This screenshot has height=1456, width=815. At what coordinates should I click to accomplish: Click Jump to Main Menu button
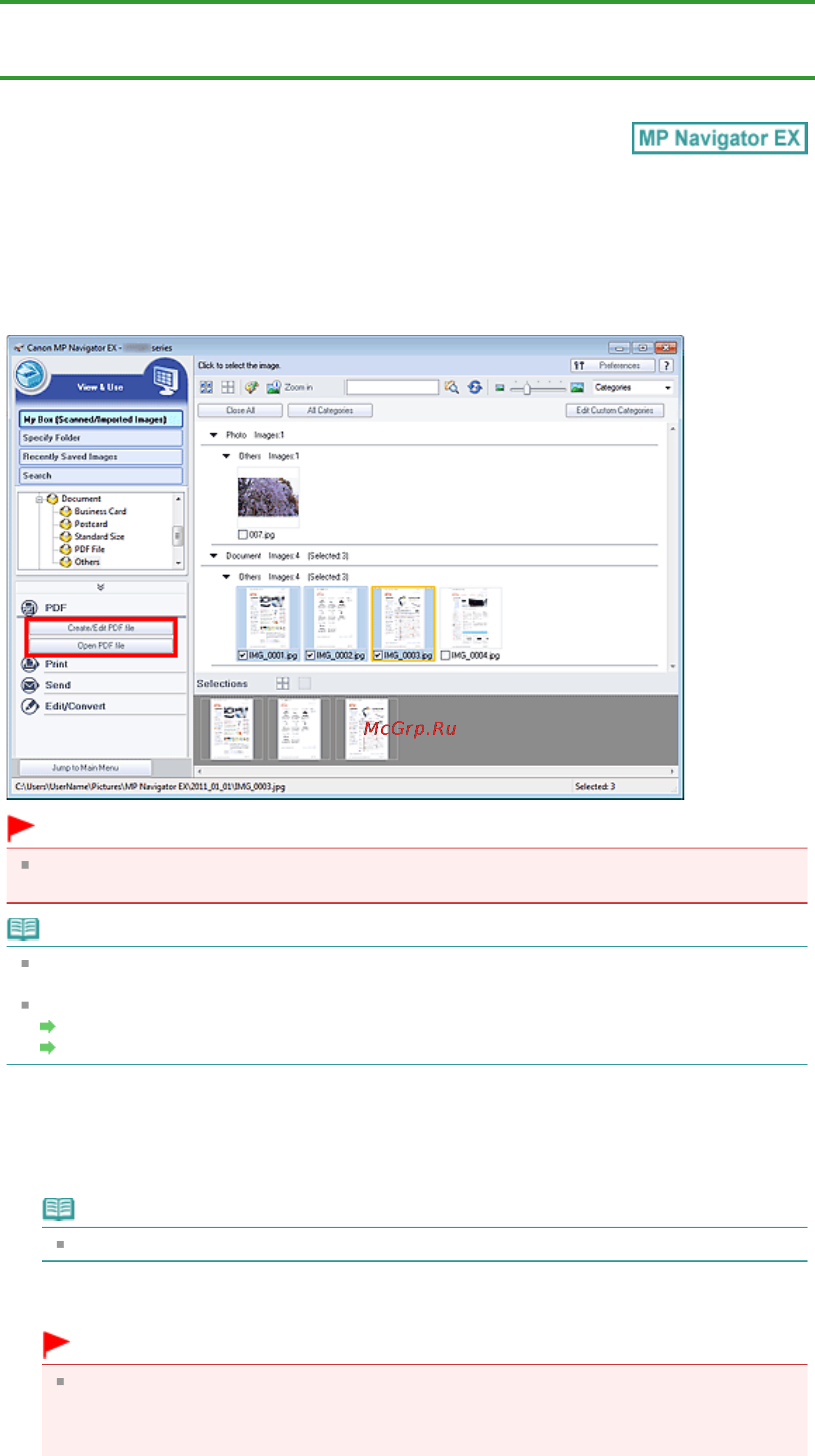point(85,768)
